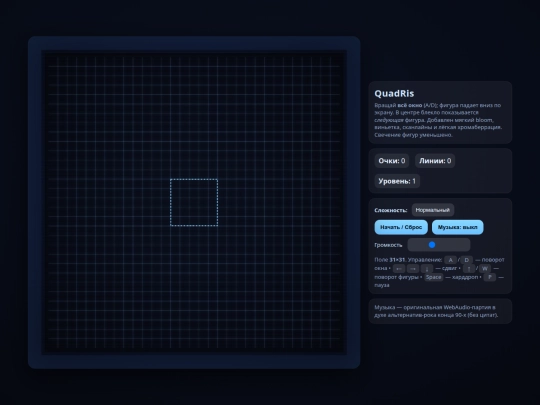Image resolution: width=540 pixels, height=405 pixels.
Task: Click the Уровень: 1 level badge
Action: coord(397,181)
